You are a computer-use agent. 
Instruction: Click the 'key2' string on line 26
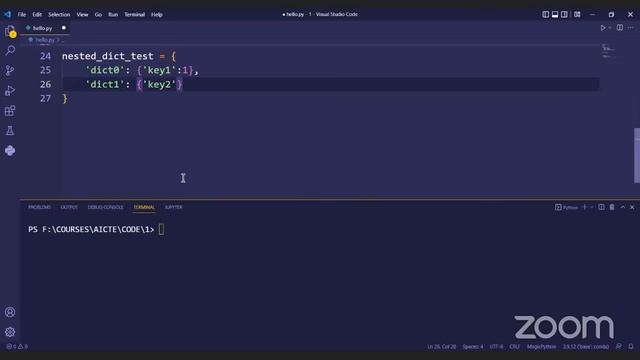click(x=159, y=84)
